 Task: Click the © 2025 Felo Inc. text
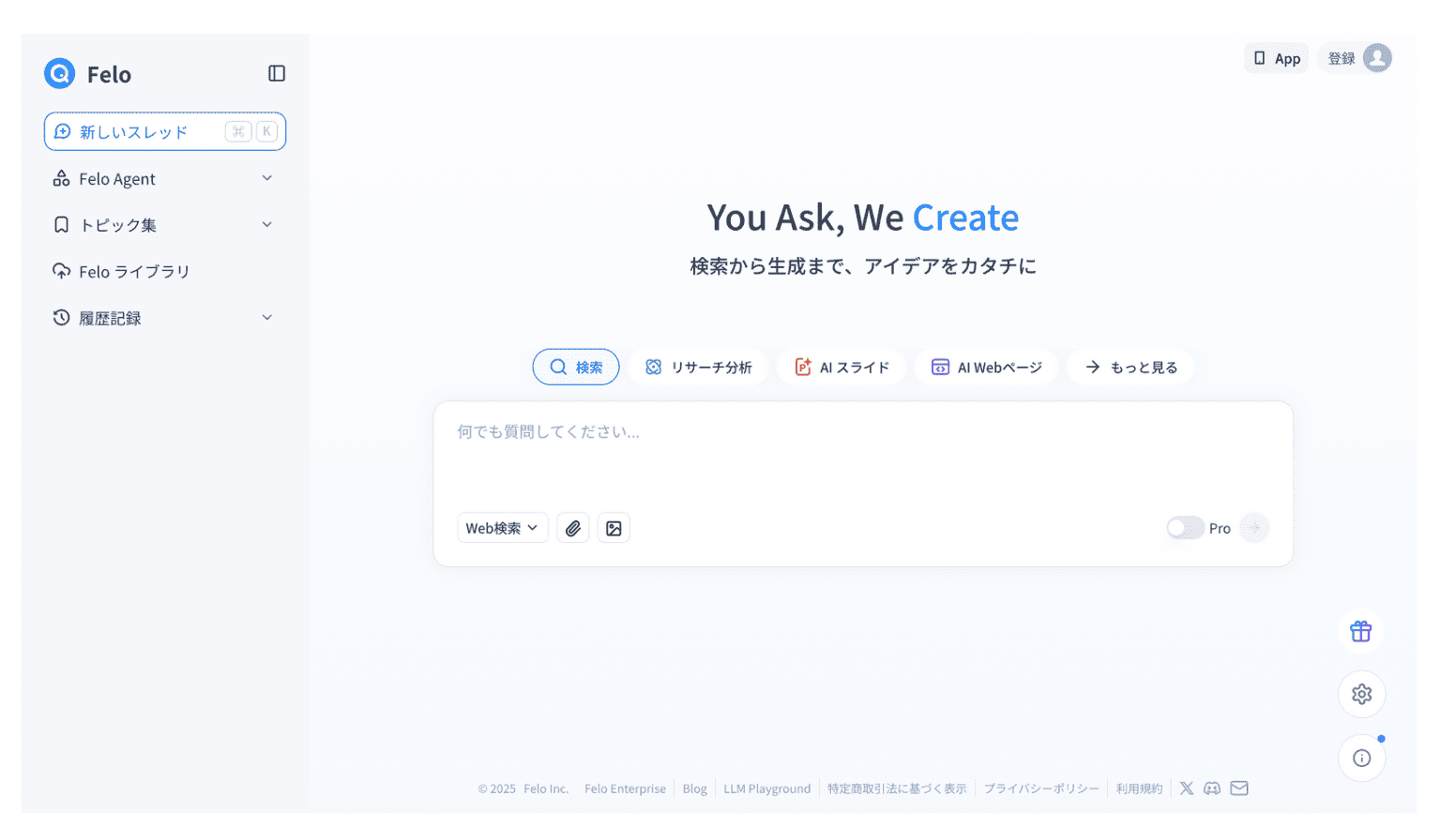point(523,789)
